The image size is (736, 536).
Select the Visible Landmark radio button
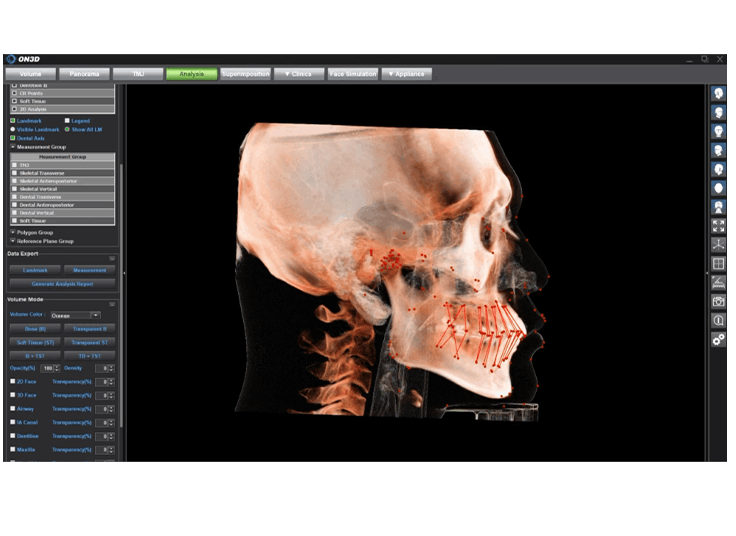coord(13,129)
